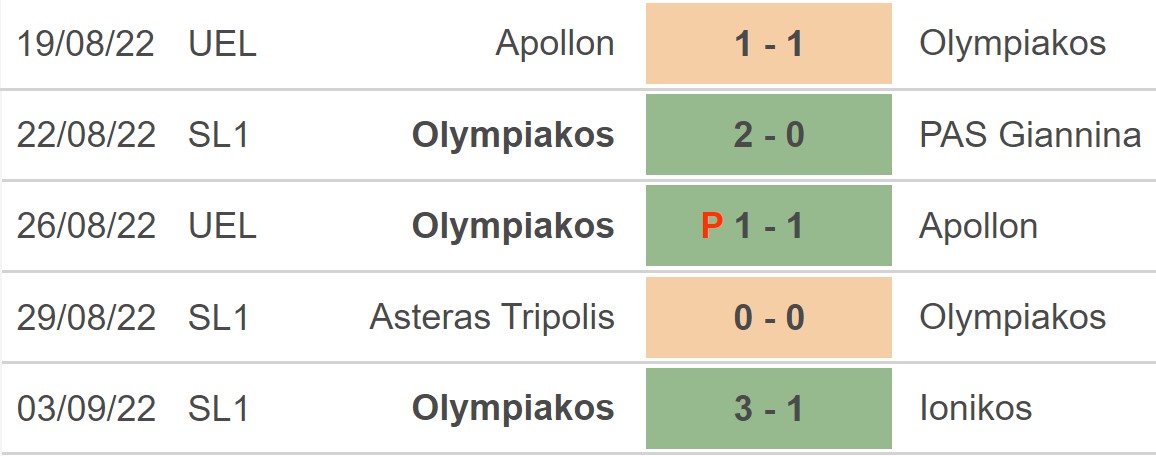Open the 2 - 0 score box
The width and height of the screenshot is (1156, 456).
coord(768,135)
